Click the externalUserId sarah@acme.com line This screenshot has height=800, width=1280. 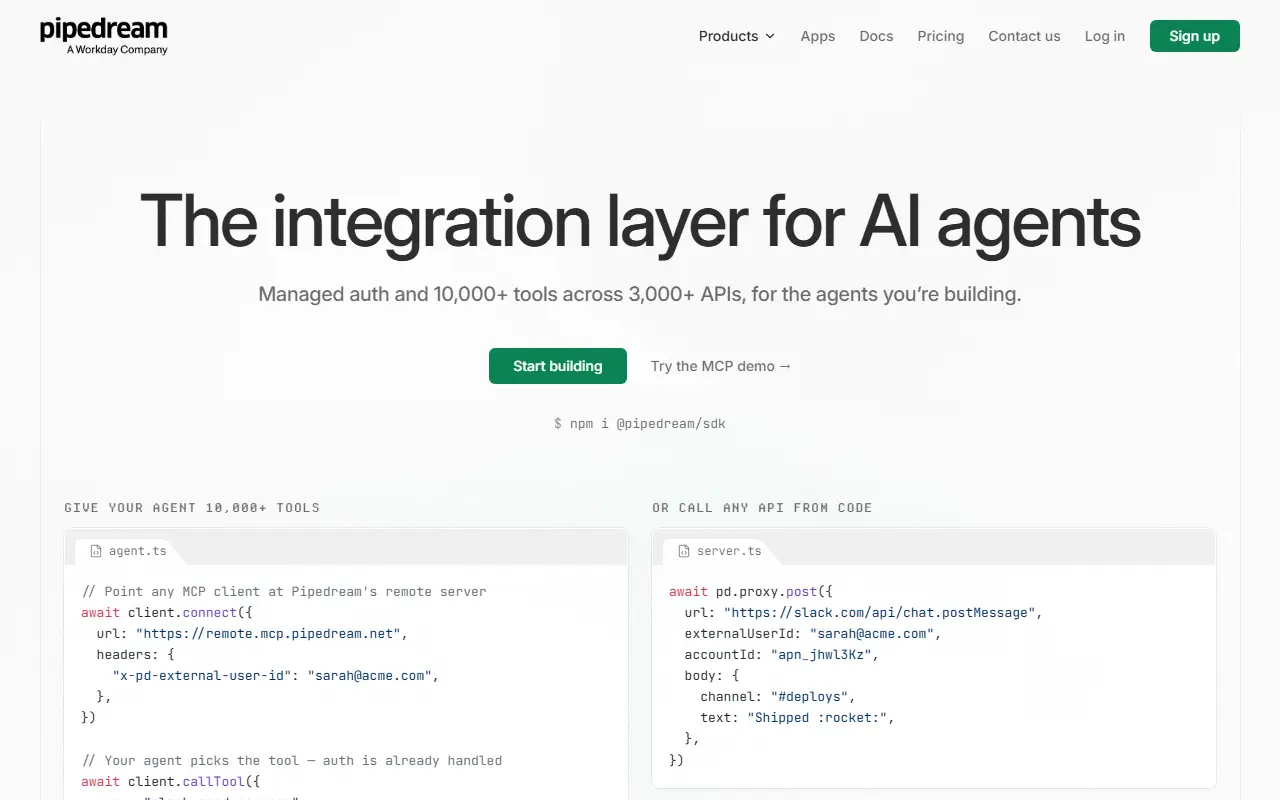coord(813,634)
